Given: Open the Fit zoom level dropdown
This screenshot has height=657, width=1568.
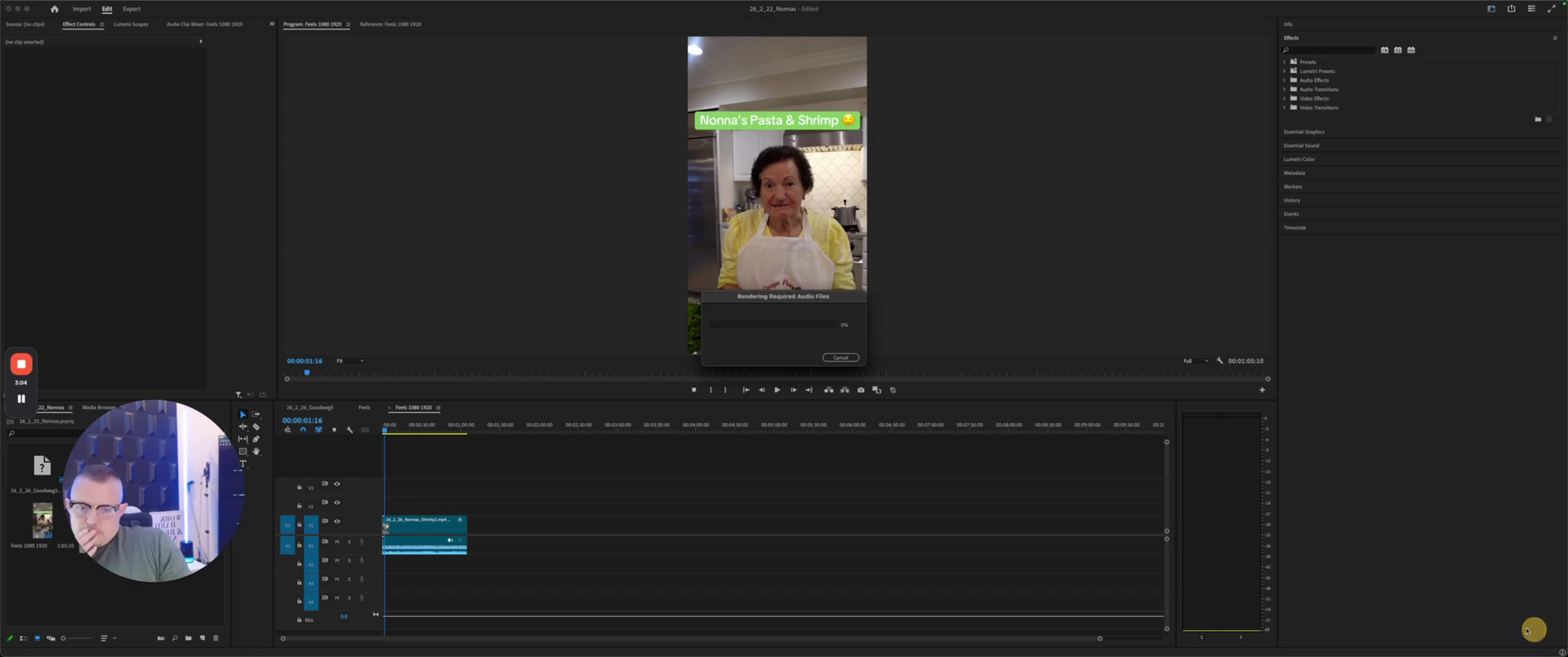Looking at the screenshot, I should point(350,360).
